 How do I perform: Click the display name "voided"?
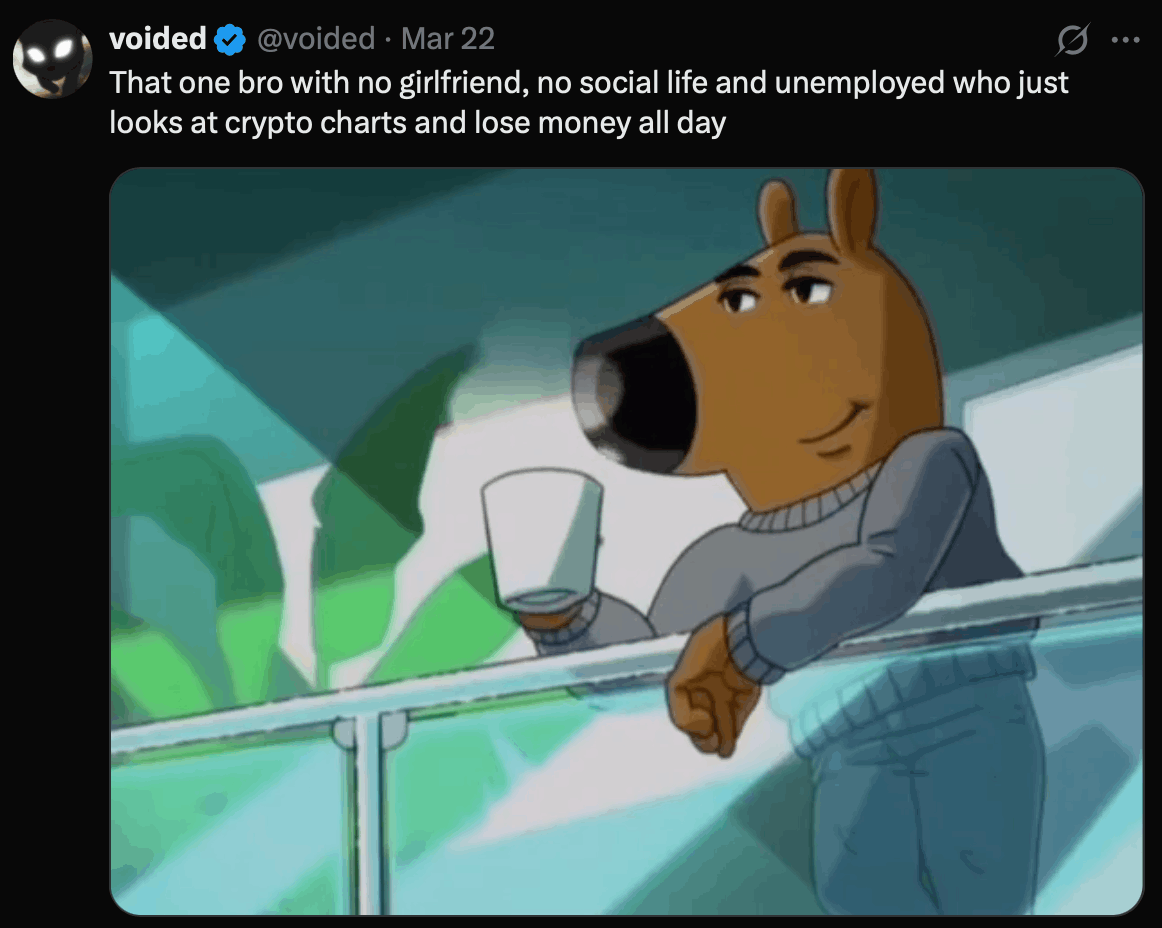point(158,39)
